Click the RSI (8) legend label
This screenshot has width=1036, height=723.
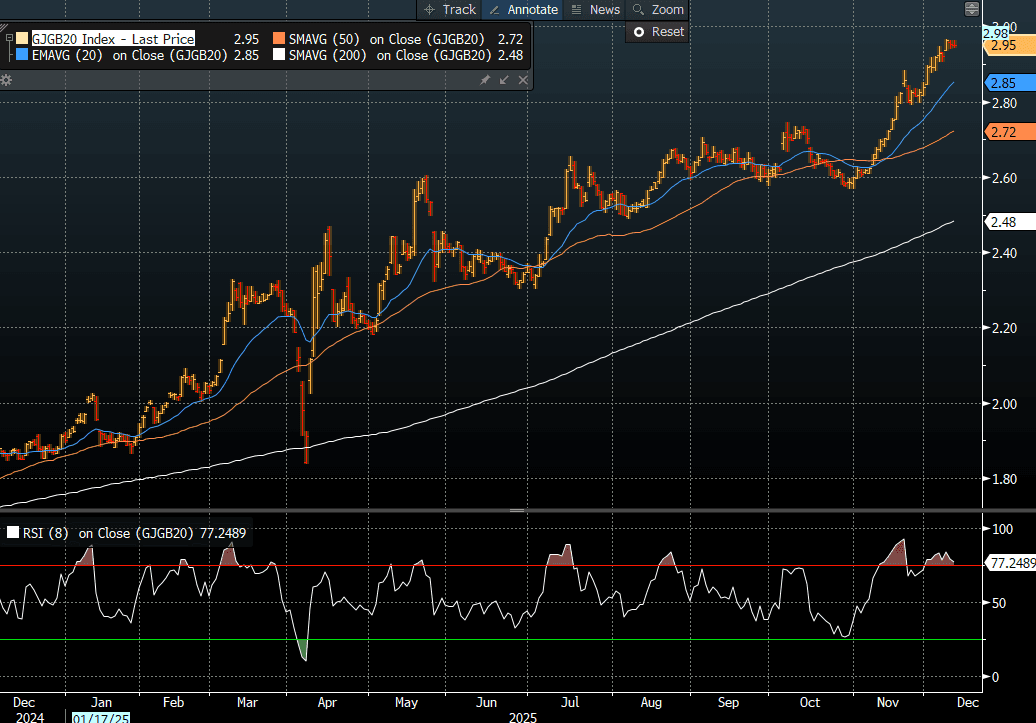[45, 533]
